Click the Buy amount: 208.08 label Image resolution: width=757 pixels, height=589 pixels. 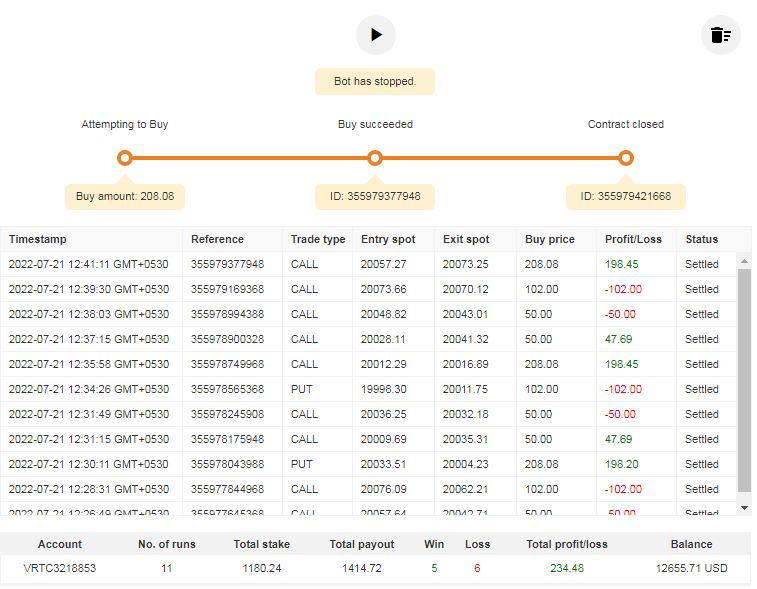pos(125,196)
